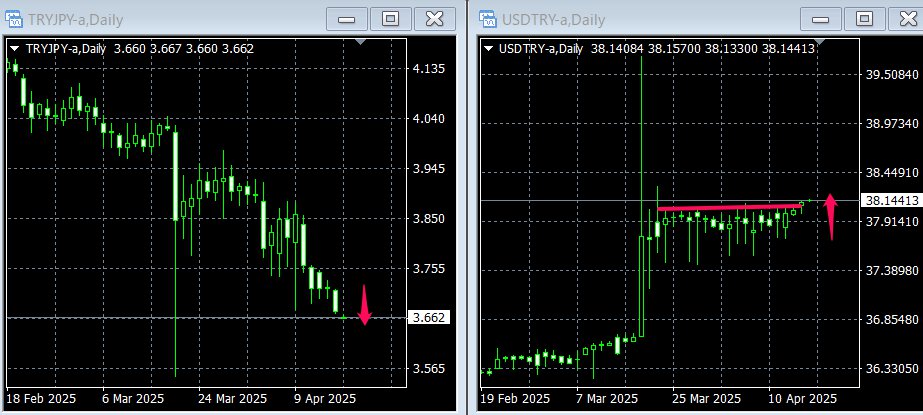
Task: Click the 18 Feb 2025 date on TRYJPY
Action: 41,399
